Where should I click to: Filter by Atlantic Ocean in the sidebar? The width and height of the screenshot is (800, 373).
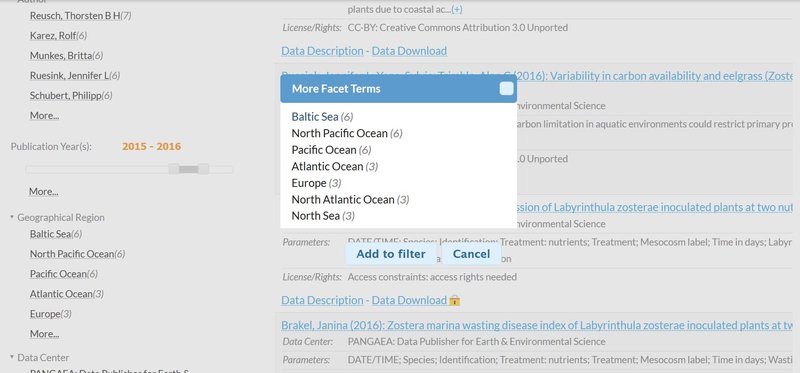coord(61,294)
